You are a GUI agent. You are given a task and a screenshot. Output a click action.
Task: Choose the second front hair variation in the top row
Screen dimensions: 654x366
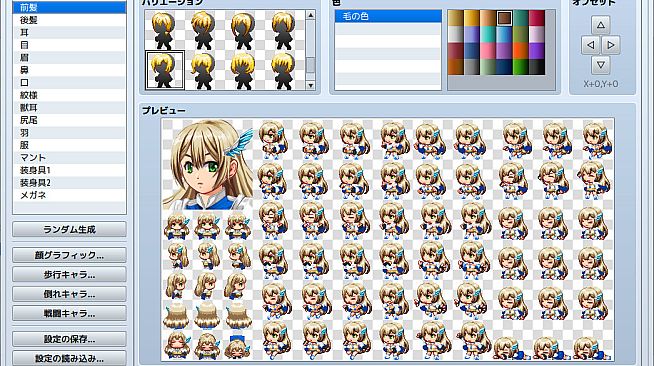click(204, 30)
